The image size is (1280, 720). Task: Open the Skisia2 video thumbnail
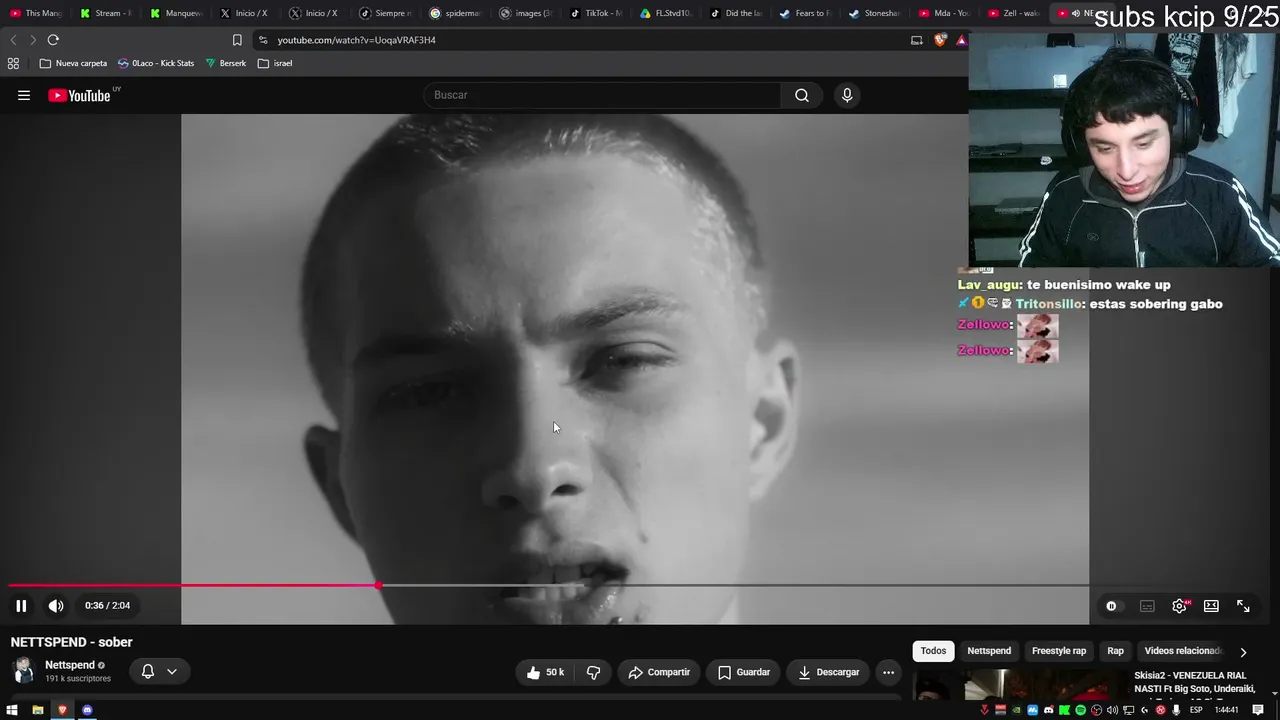click(x=1018, y=685)
